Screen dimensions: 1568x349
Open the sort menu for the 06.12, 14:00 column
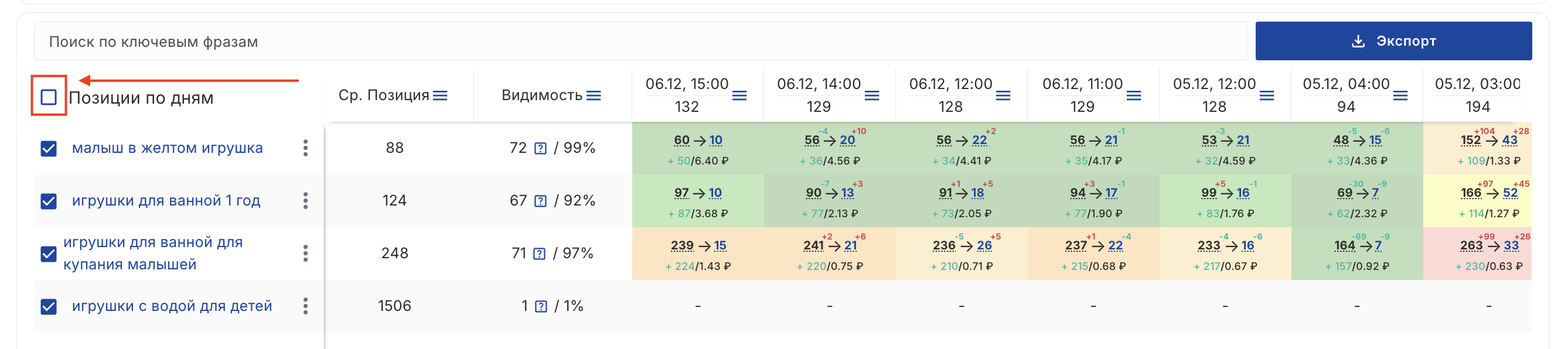872,96
